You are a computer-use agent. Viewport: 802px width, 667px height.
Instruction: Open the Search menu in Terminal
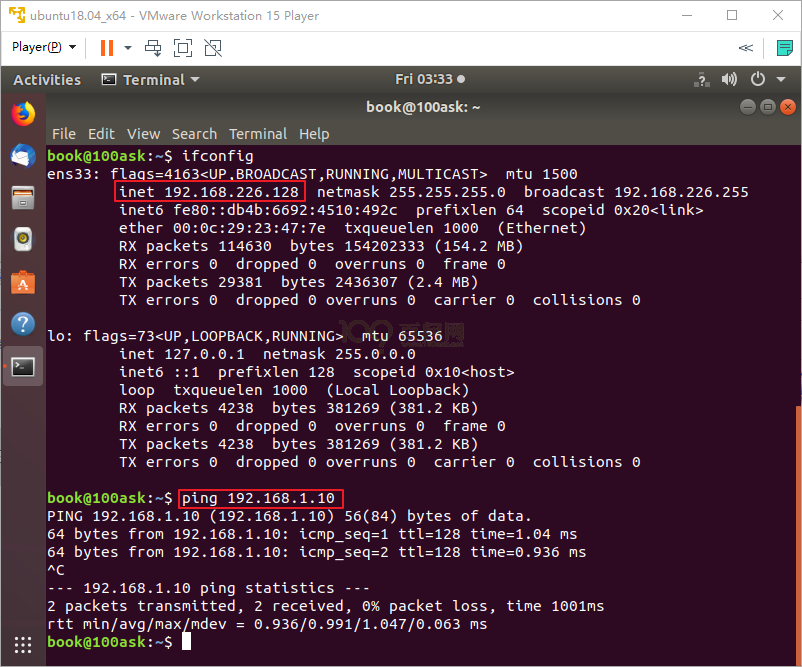tap(194, 134)
